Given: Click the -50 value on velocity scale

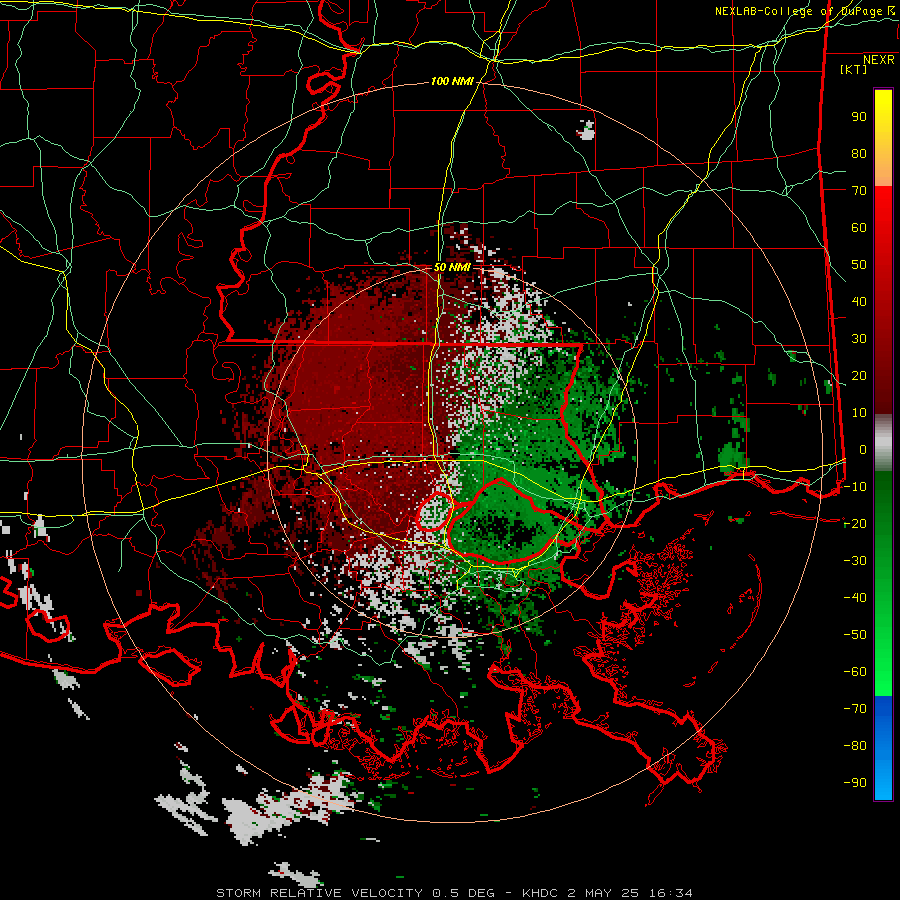Looking at the screenshot, I should (x=855, y=635).
